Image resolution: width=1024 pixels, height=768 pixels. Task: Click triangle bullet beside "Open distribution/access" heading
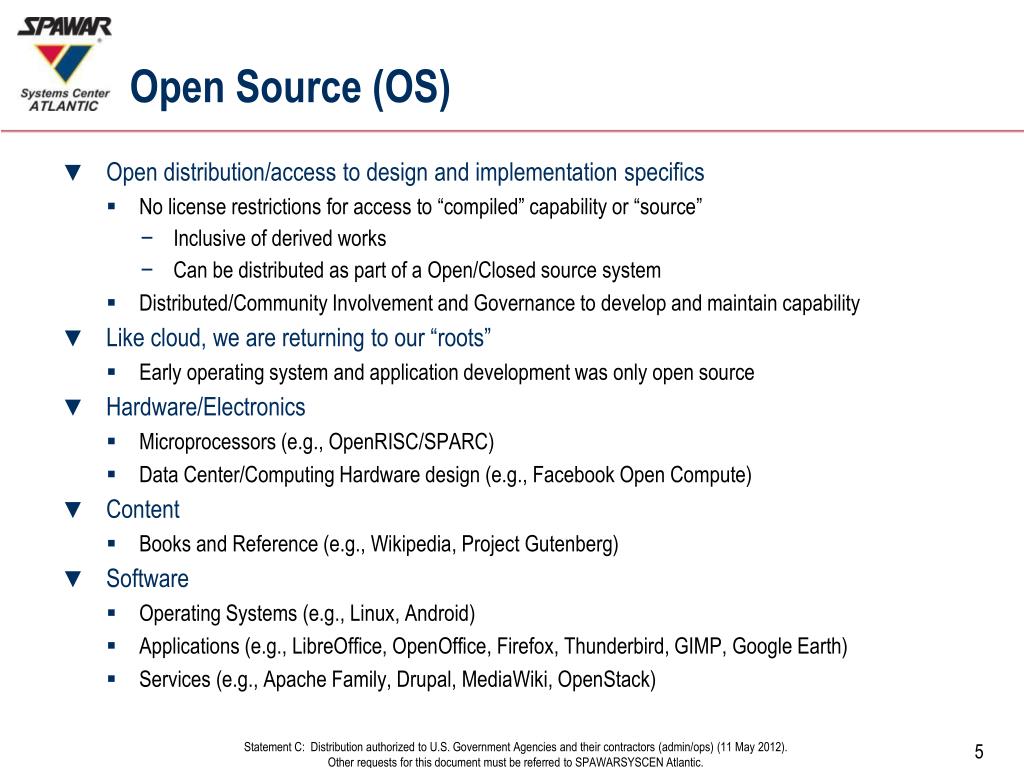pos(73,173)
